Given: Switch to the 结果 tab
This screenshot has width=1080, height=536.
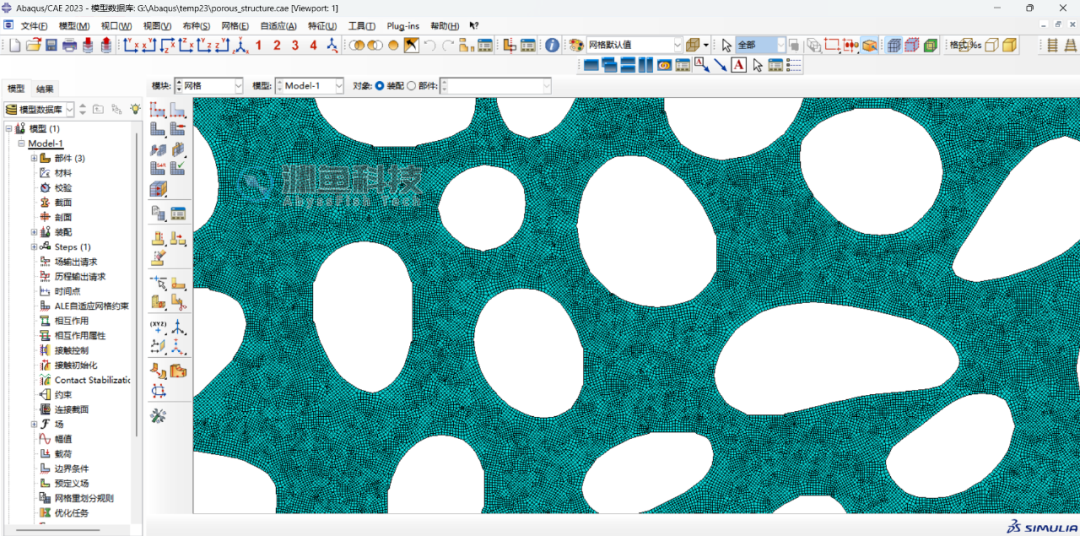Looking at the screenshot, I should coord(46,89).
